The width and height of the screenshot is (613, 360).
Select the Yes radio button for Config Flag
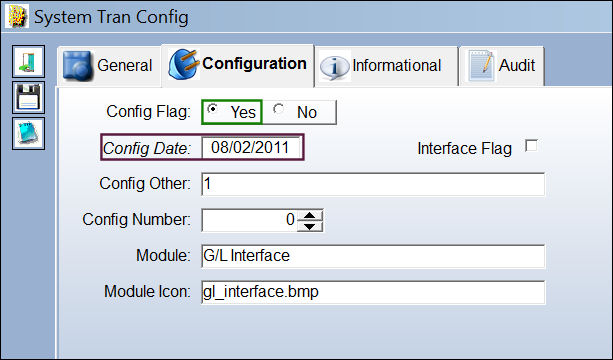click(213, 109)
